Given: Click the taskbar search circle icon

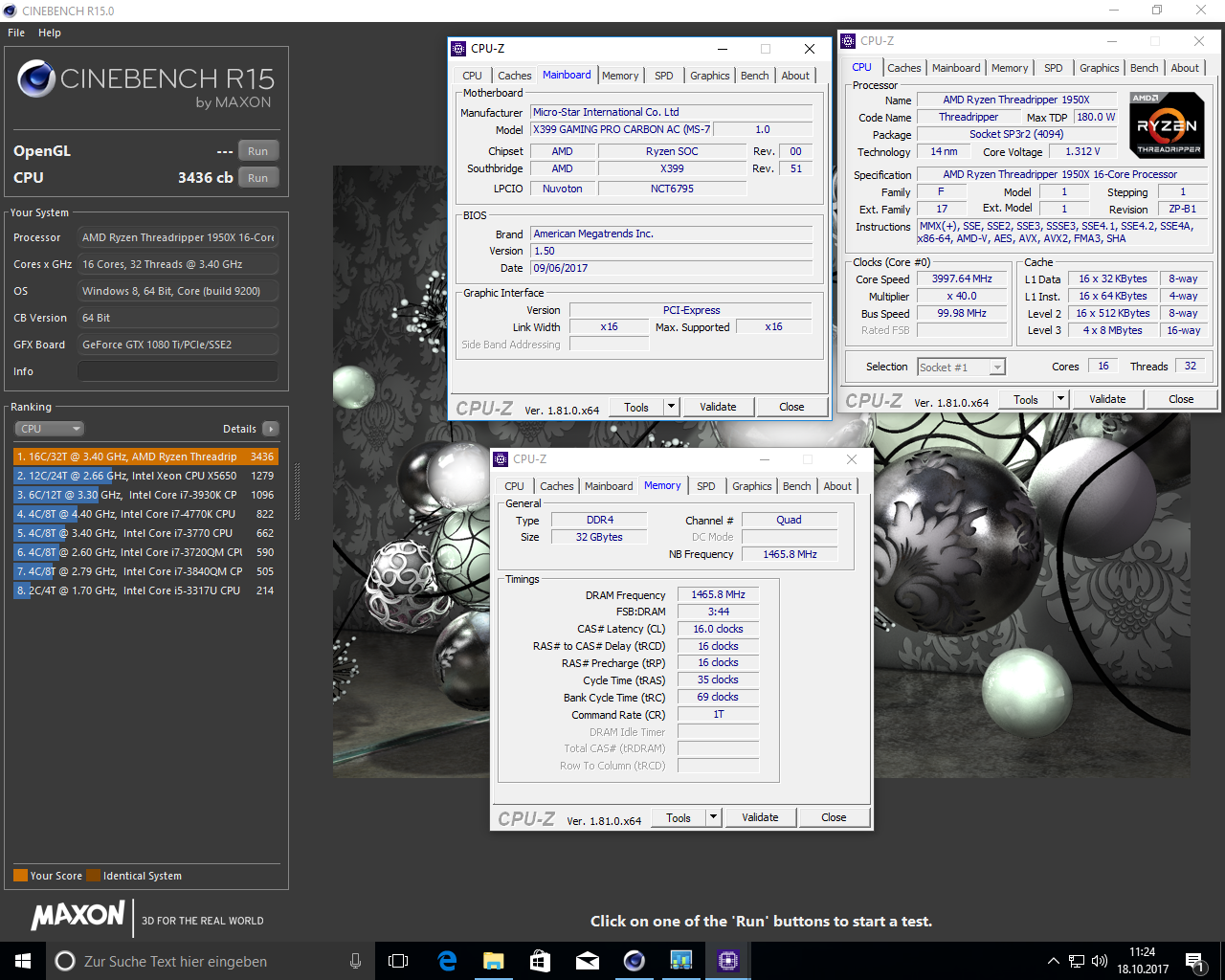Looking at the screenshot, I should pos(65,961).
